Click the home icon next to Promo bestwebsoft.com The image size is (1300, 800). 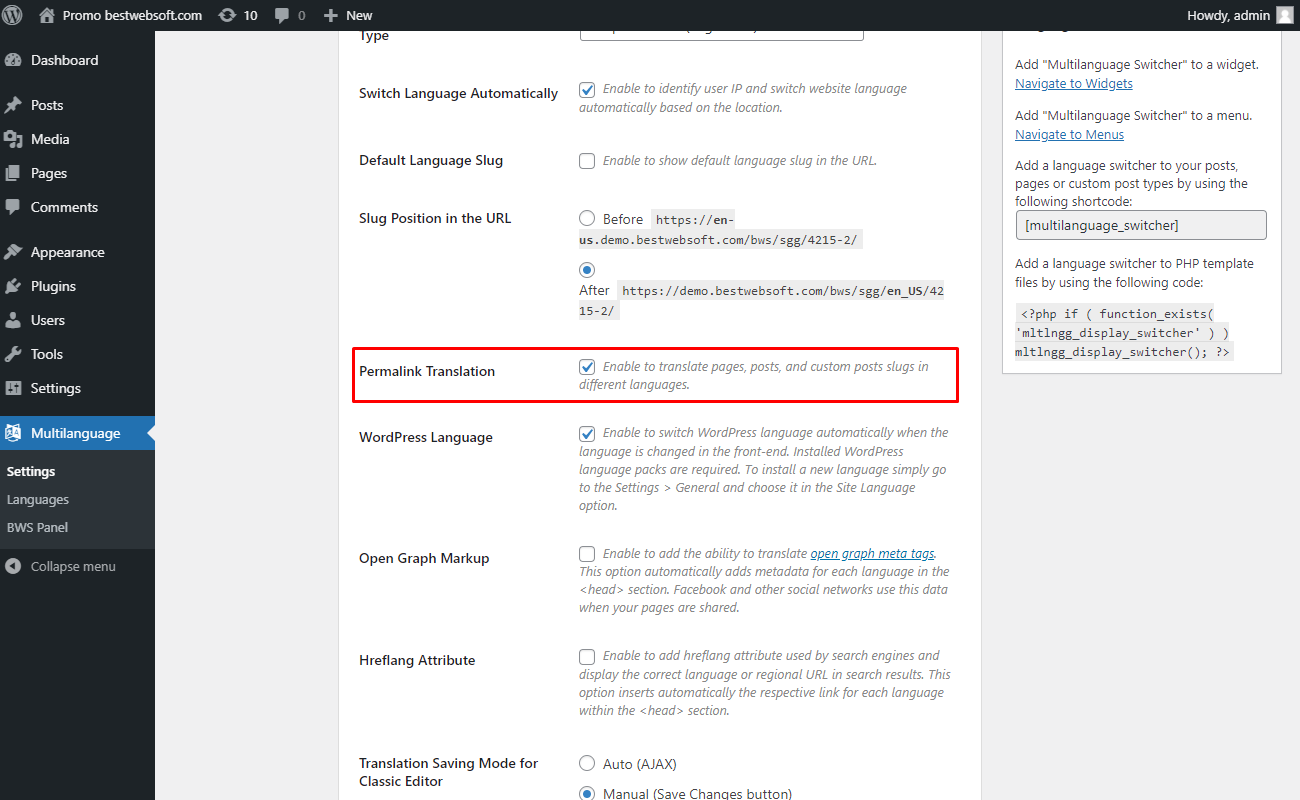[46, 15]
